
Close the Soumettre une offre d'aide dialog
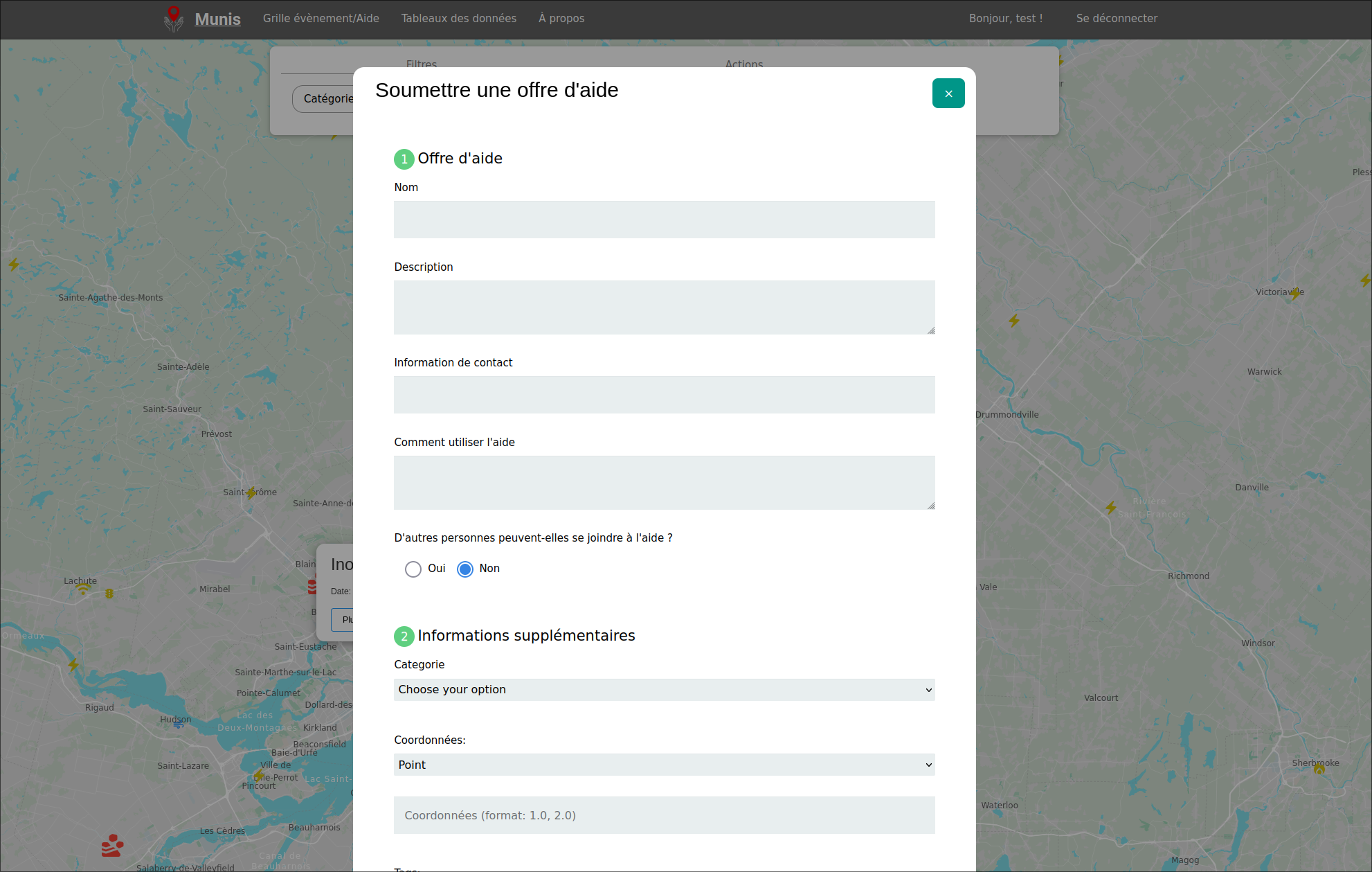coord(948,94)
